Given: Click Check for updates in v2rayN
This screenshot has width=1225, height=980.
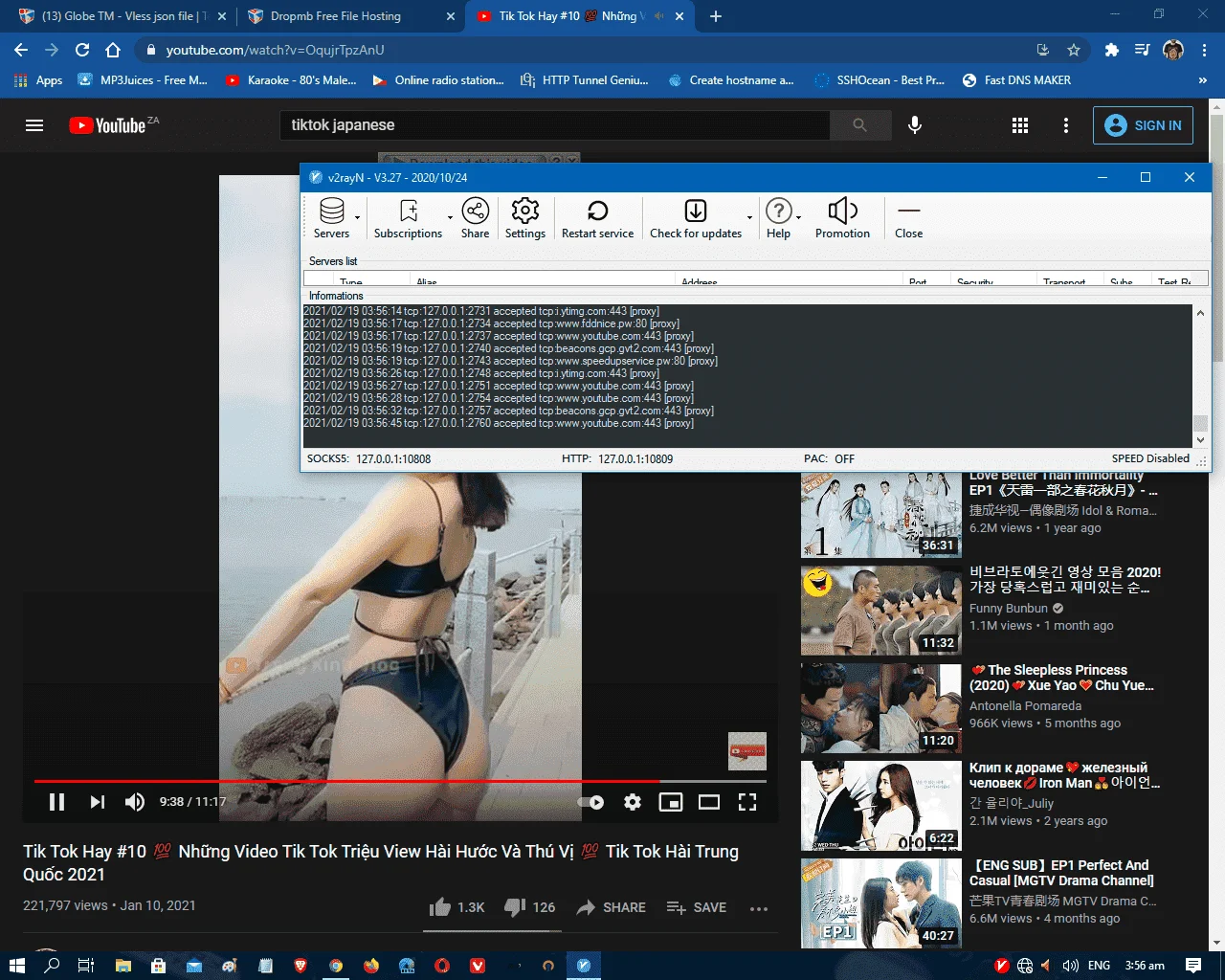Looking at the screenshot, I should pos(696,218).
